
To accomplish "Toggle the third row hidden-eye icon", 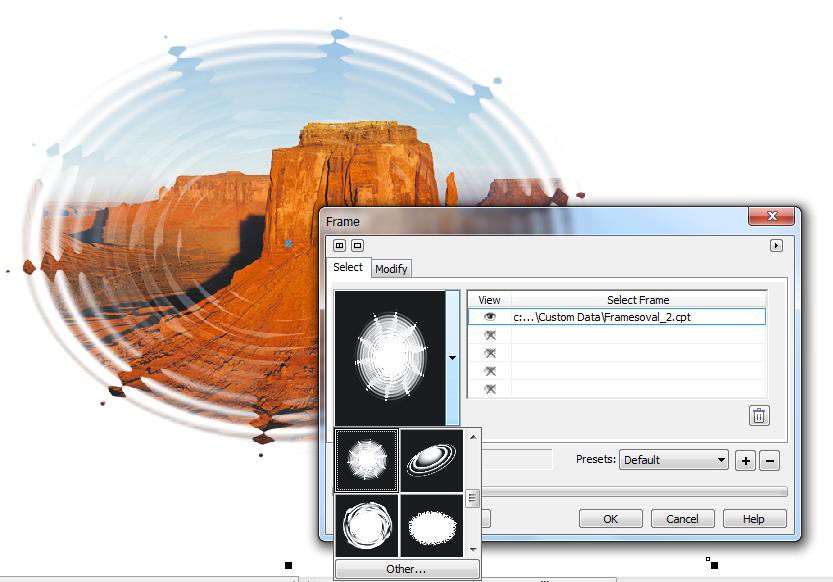I will point(489,353).
